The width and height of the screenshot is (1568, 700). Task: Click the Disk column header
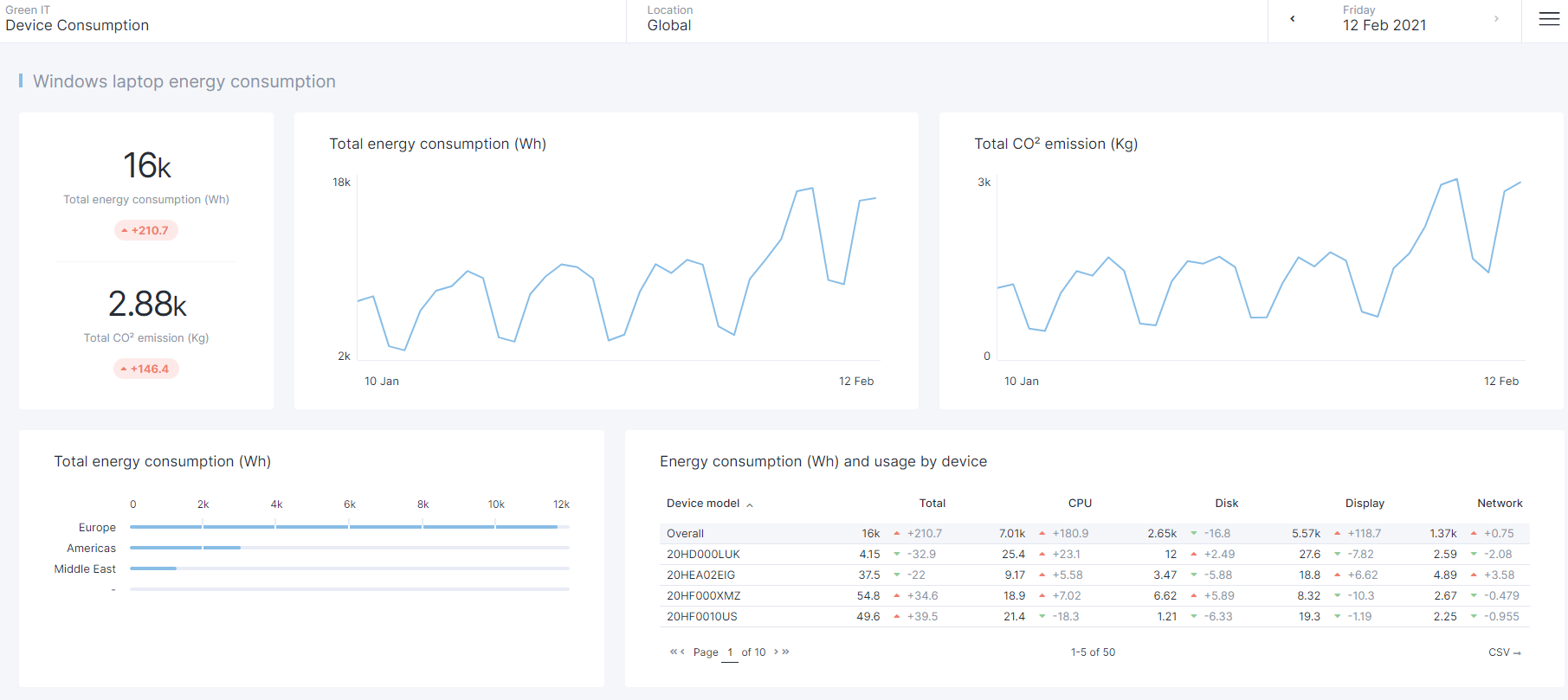[1226, 504]
